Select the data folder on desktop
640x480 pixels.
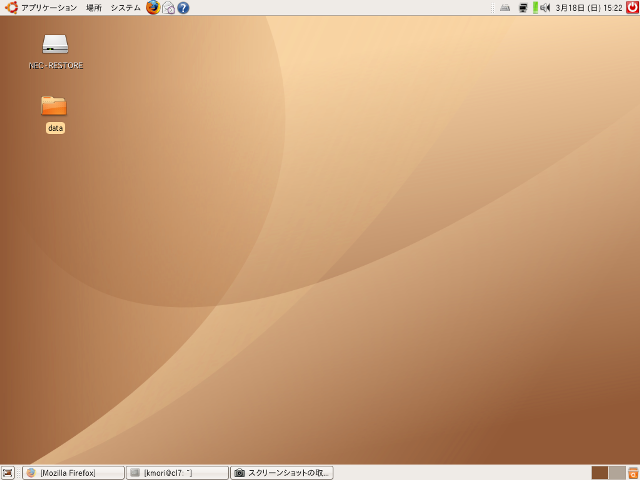(x=54, y=106)
